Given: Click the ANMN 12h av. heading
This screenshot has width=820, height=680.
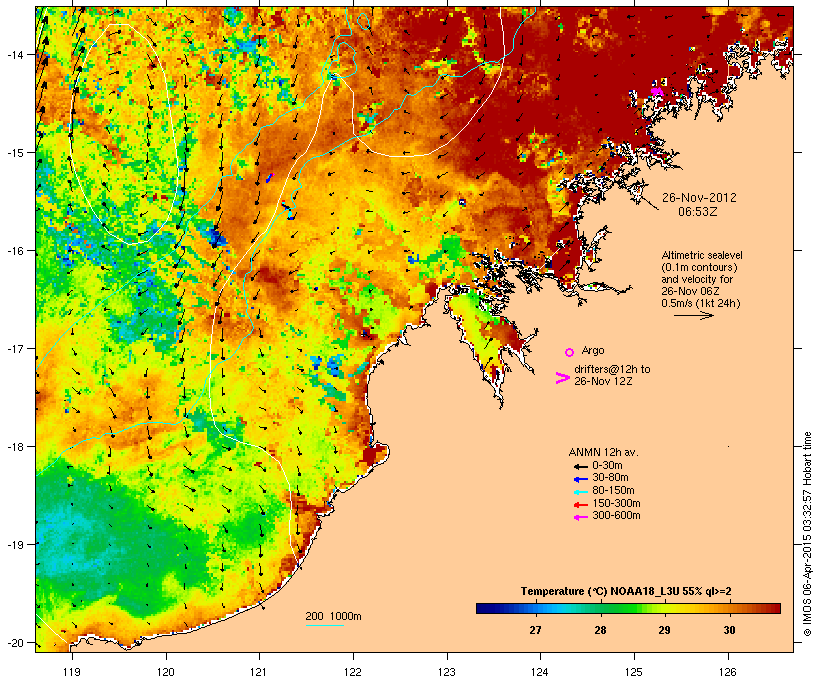Looking at the screenshot, I should pyautogui.click(x=603, y=452).
